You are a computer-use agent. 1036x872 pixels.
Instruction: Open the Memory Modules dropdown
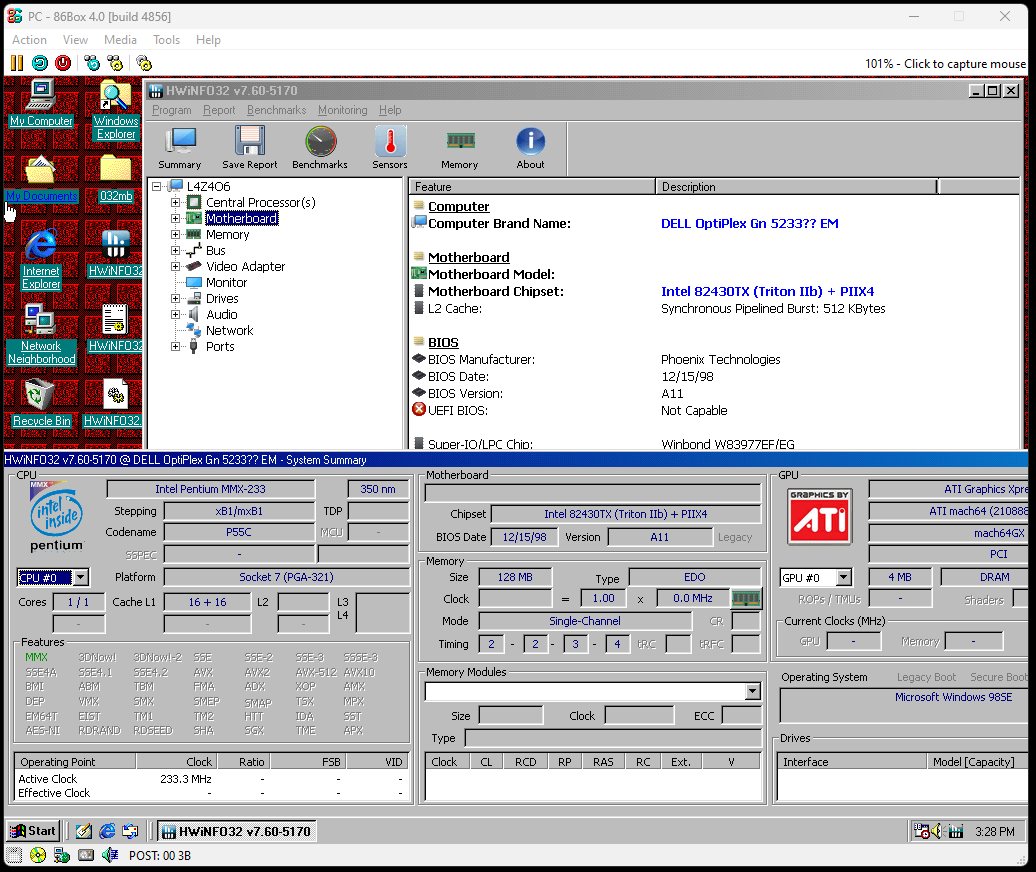tap(753, 691)
